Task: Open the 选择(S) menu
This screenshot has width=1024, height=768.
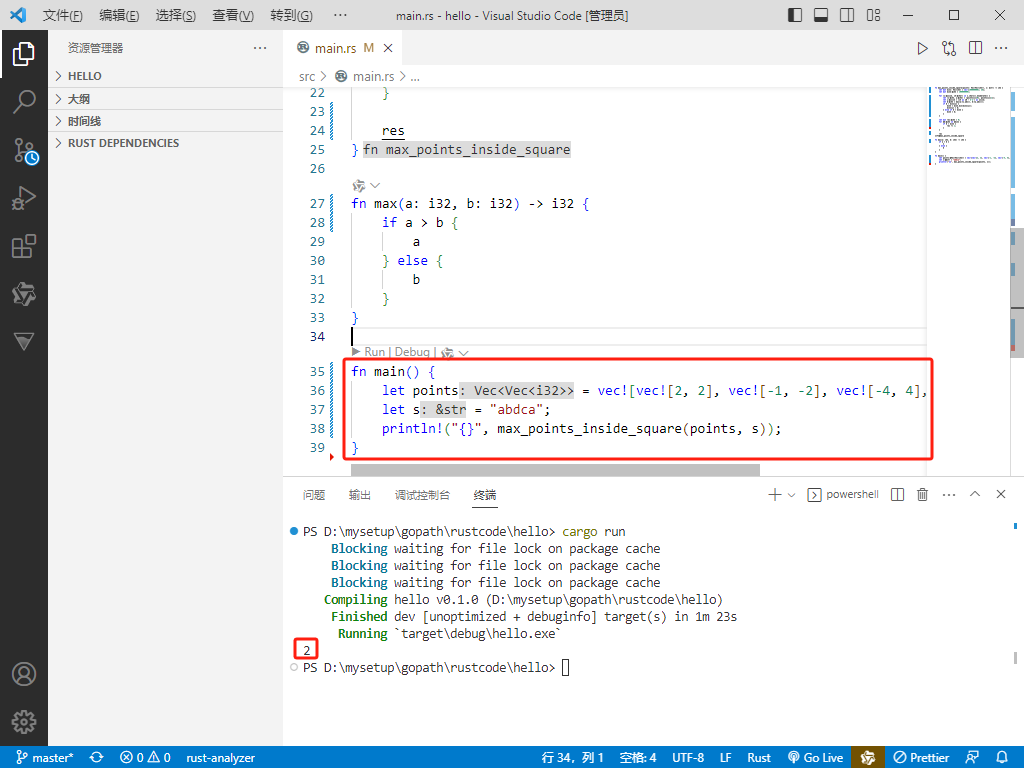Action: point(176,15)
